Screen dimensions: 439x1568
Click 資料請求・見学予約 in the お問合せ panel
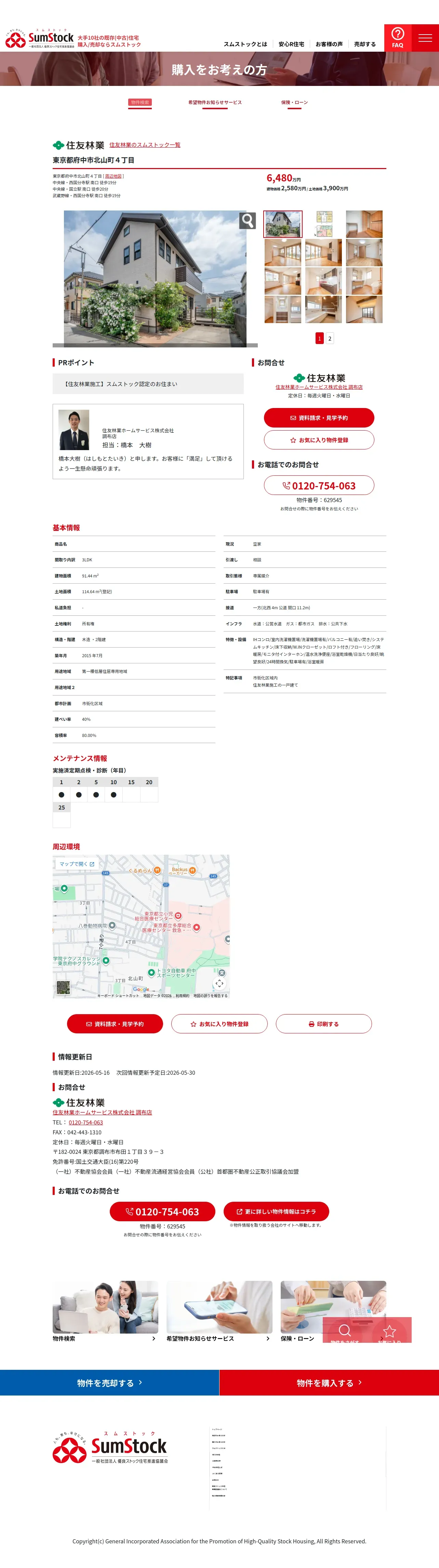[319, 418]
